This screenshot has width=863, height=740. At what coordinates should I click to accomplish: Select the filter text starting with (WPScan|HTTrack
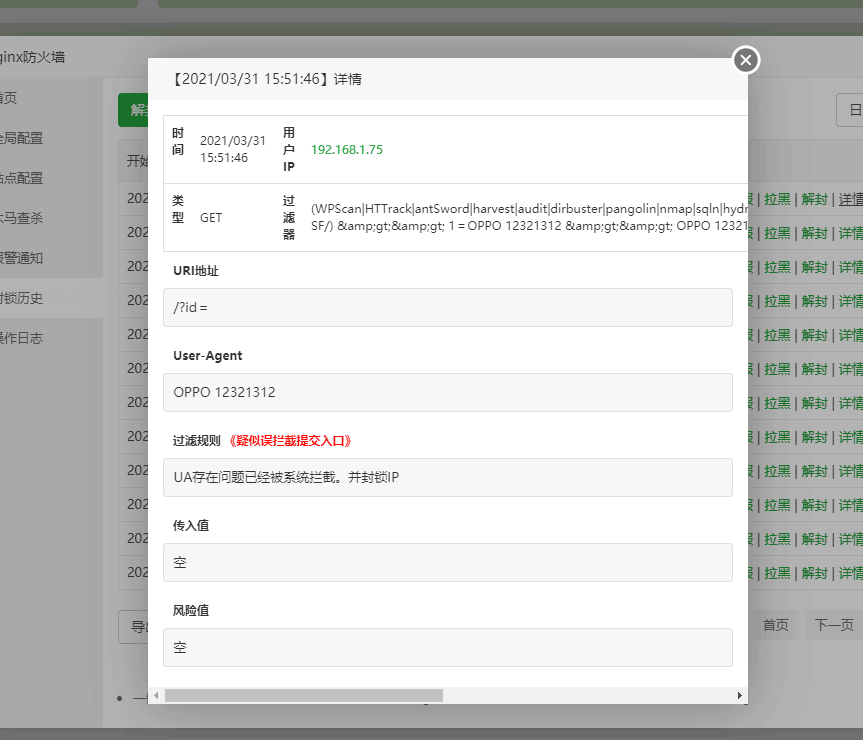coord(529,217)
